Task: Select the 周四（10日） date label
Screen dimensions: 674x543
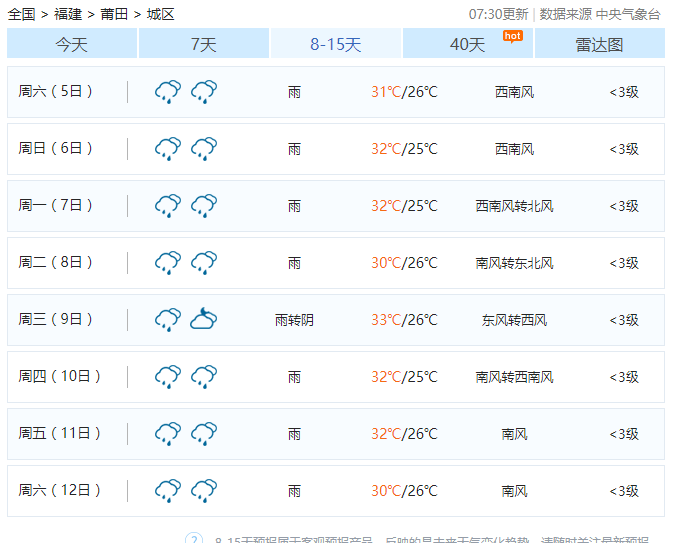Action: (x=59, y=376)
